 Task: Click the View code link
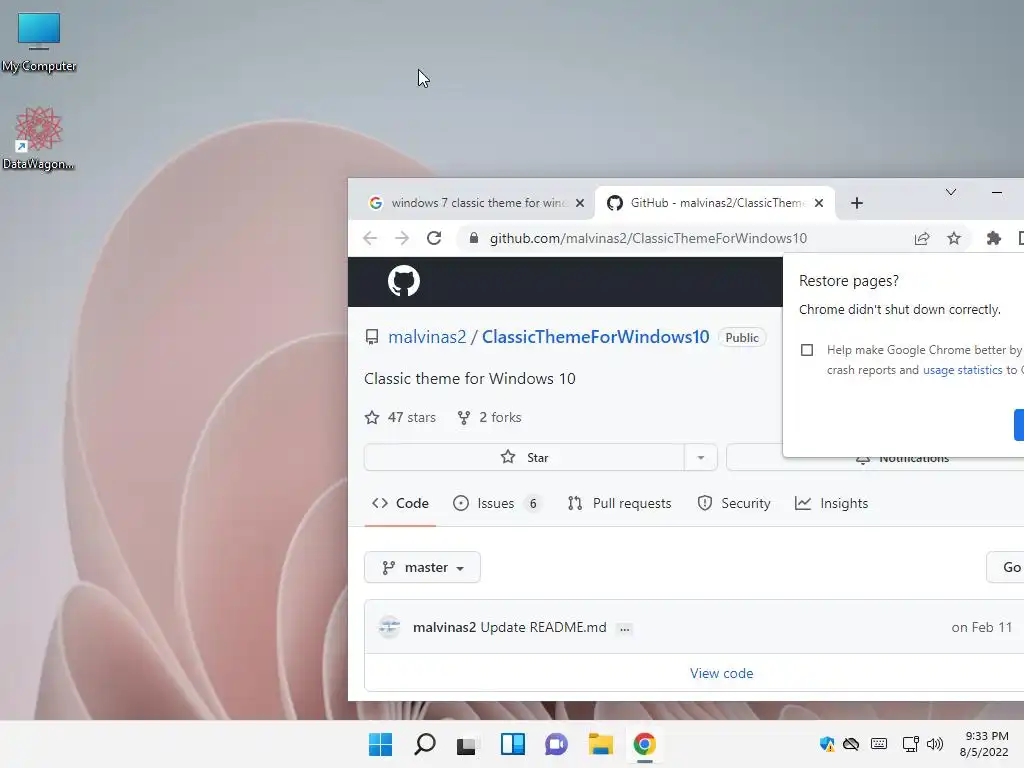(722, 673)
